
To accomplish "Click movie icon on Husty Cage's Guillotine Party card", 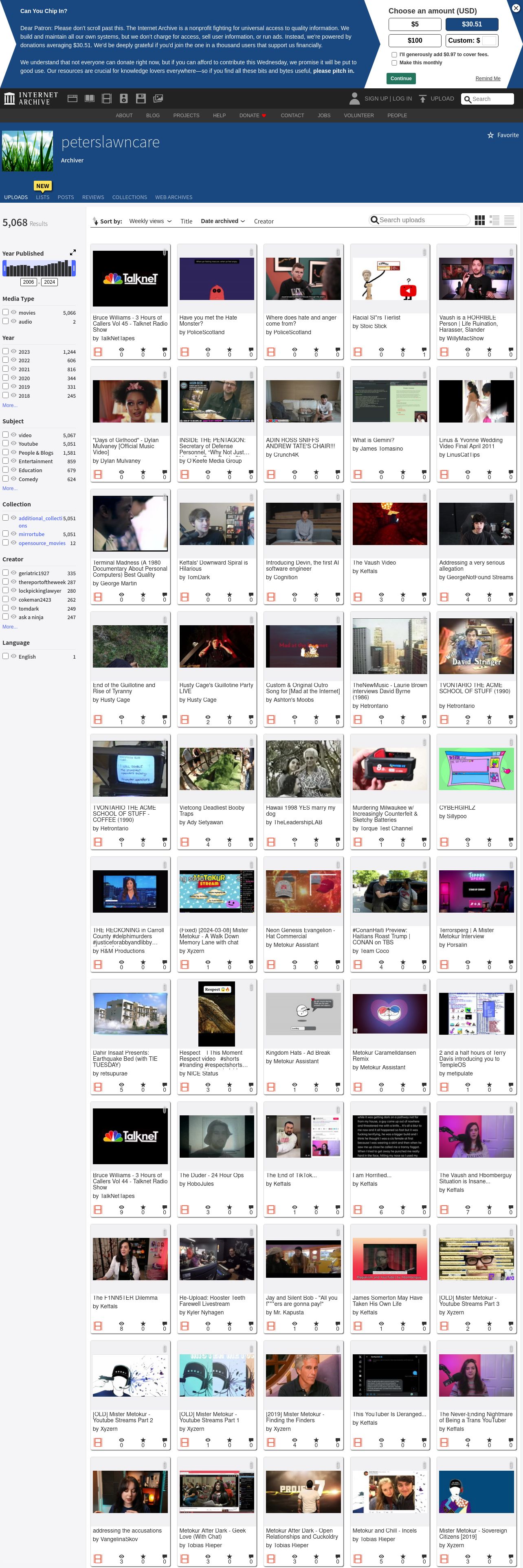I will 185,719.
